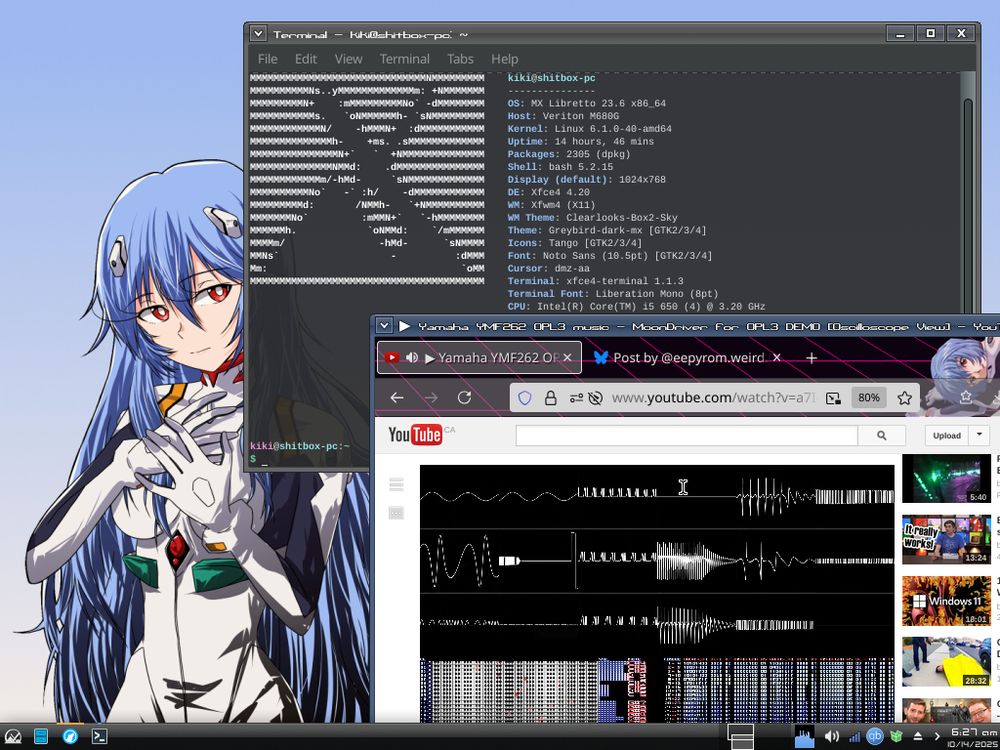The image size is (1000, 750).
Task: Open the MX application menu on the panel
Action: [12, 737]
